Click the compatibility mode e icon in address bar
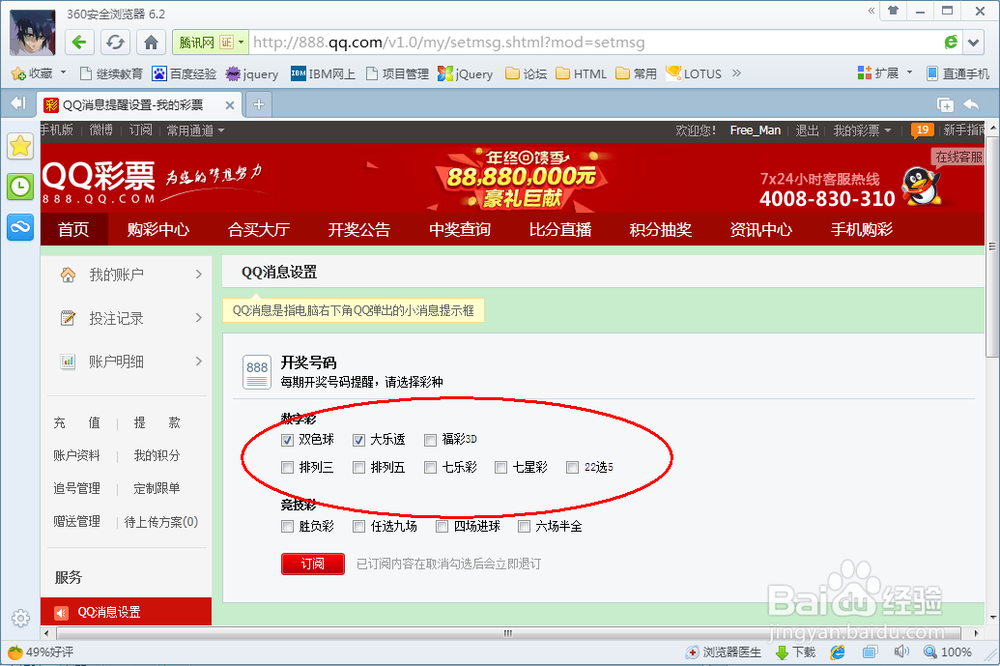 click(x=950, y=43)
